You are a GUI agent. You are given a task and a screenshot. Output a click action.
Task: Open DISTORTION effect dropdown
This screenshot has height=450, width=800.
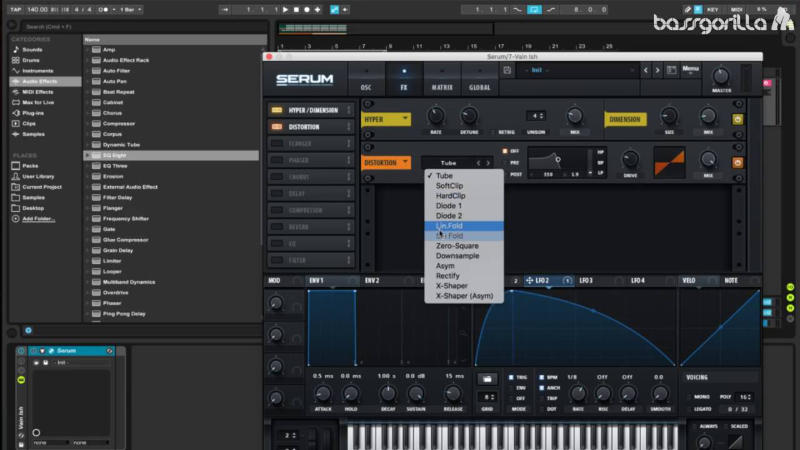click(386, 163)
